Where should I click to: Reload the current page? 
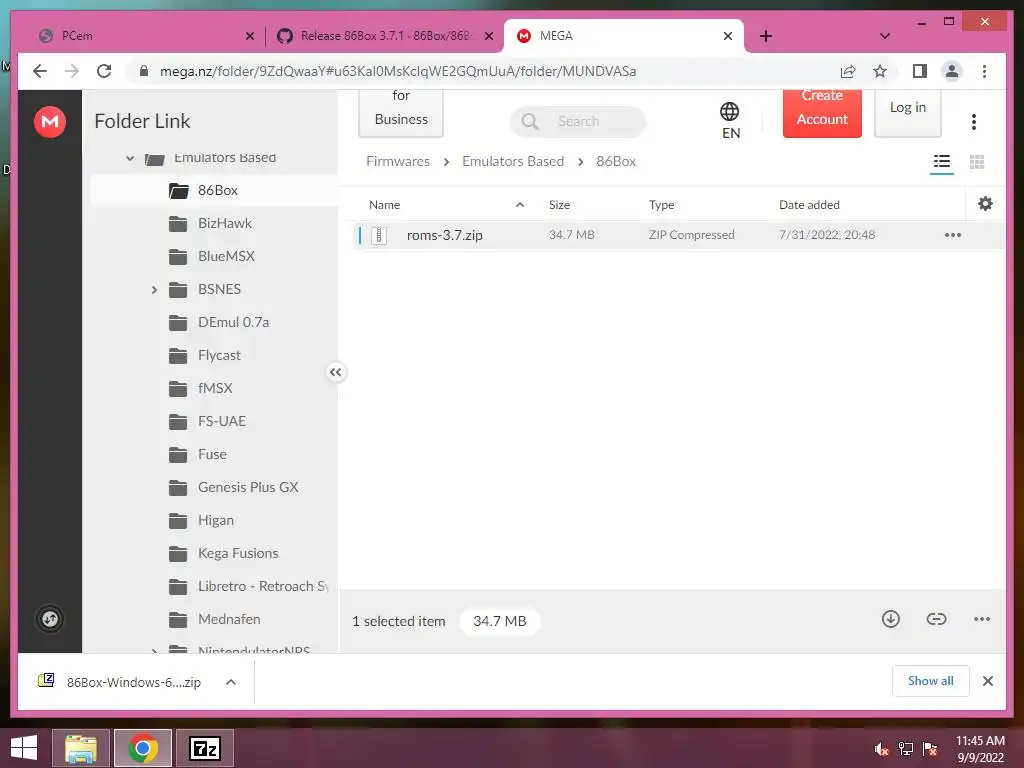[104, 71]
